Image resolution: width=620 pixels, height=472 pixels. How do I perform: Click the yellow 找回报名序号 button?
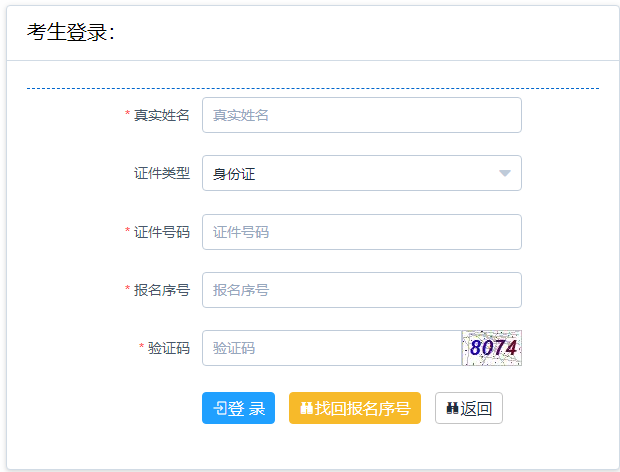click(354, 408)
